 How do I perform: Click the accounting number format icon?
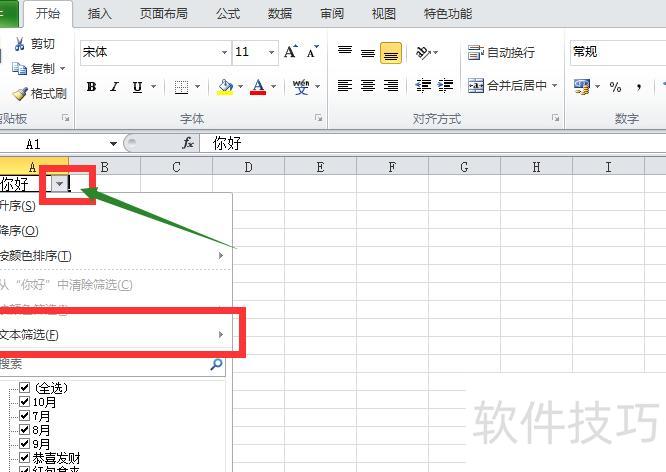[581, 87]
